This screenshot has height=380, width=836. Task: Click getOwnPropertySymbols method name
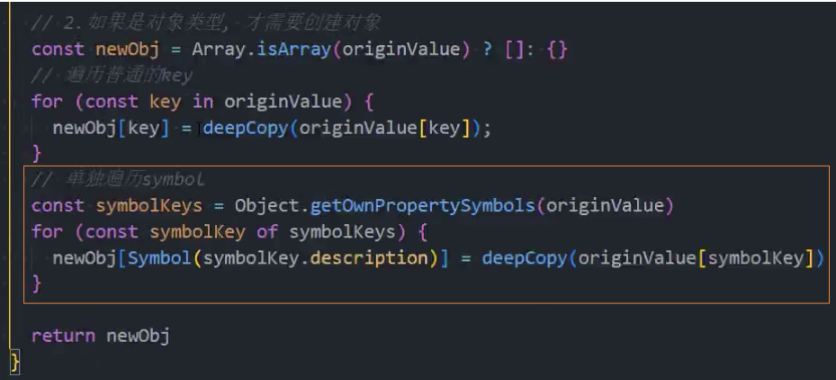[x=423, y=206]
